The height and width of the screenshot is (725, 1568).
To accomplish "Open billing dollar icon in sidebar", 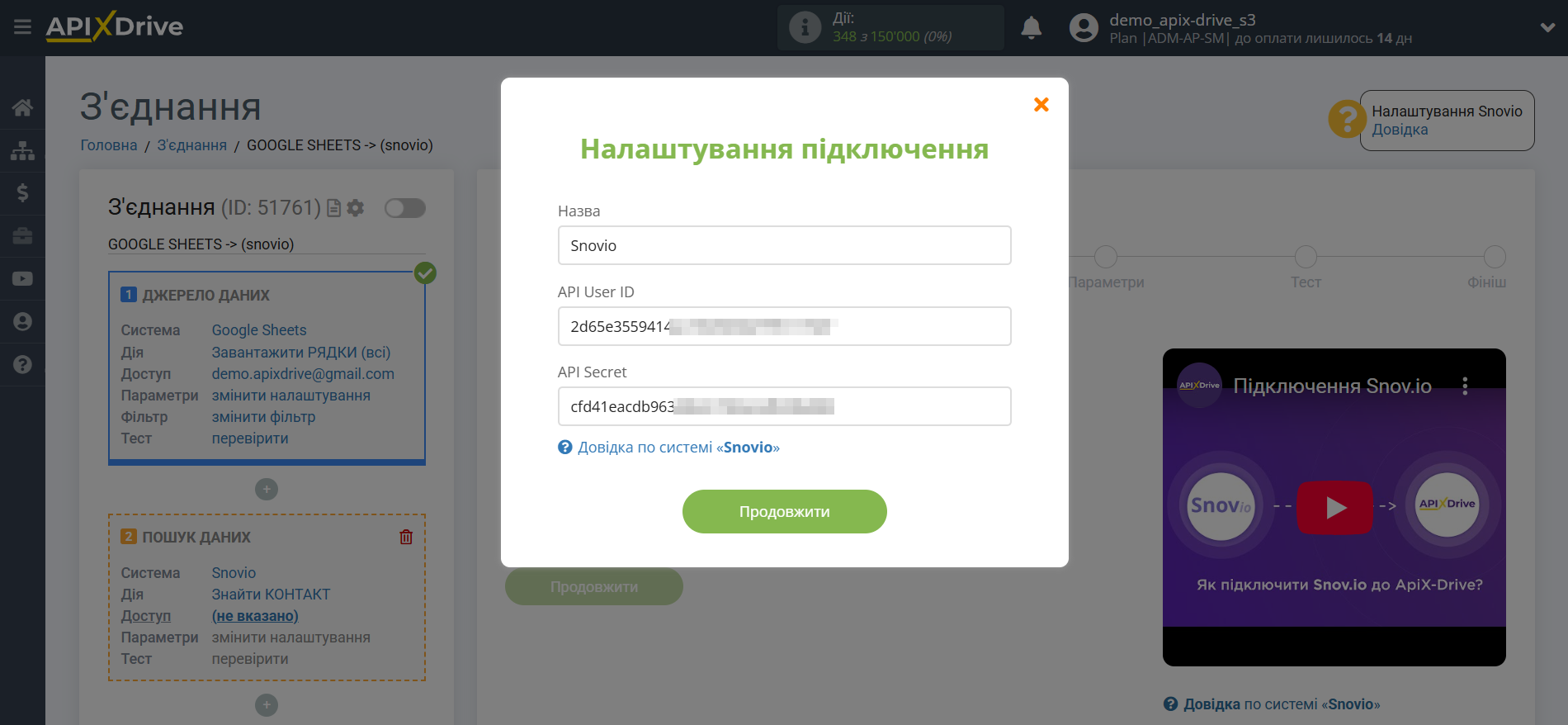I will [x=22, y=193].
